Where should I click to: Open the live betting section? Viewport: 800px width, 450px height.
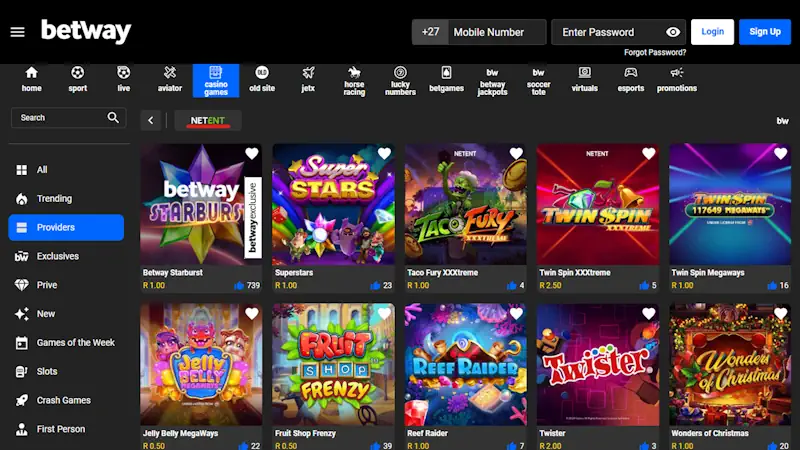click(123, 80)
